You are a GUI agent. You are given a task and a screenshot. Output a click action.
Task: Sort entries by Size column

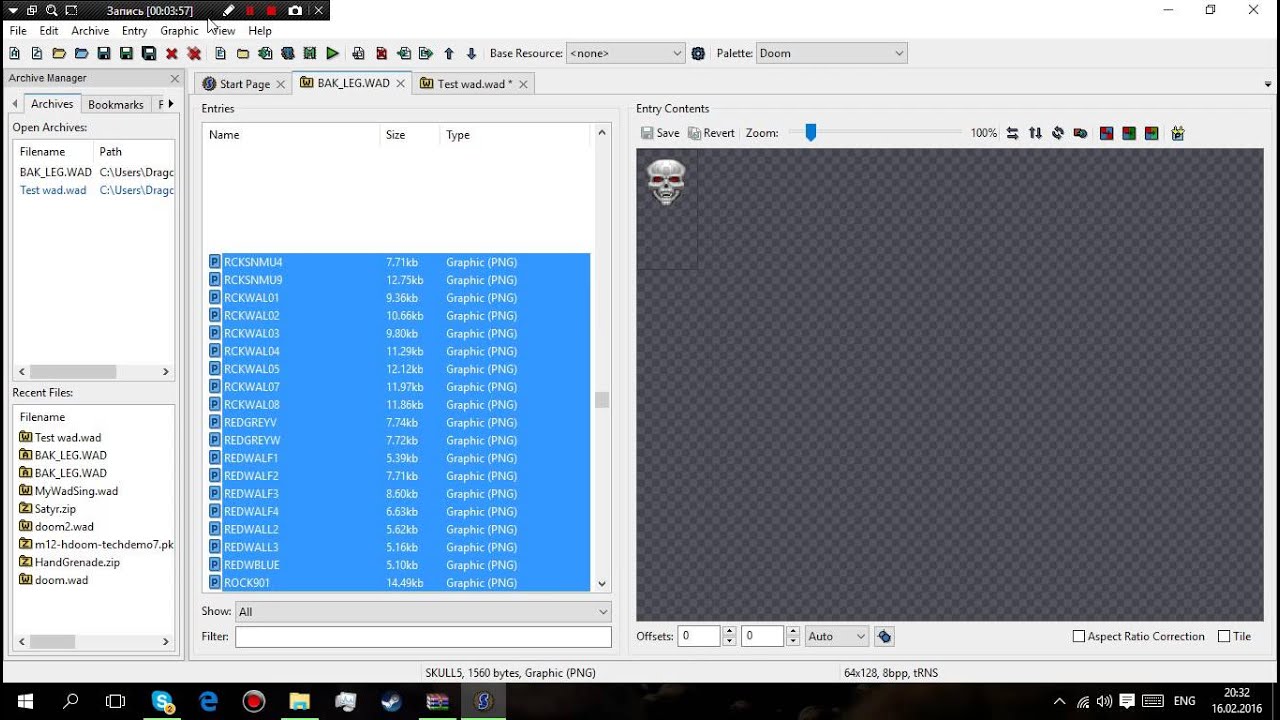coord(409,135)
